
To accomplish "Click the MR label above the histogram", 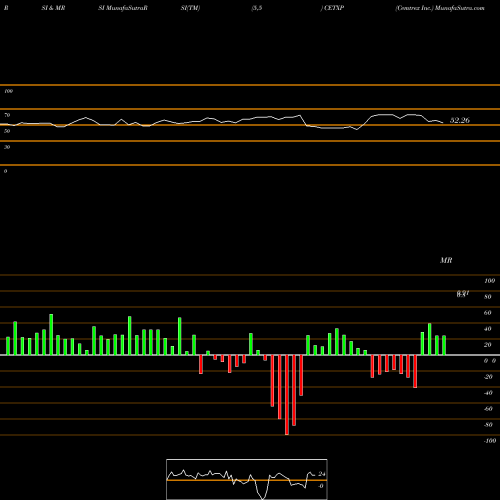I will (446, 260).
